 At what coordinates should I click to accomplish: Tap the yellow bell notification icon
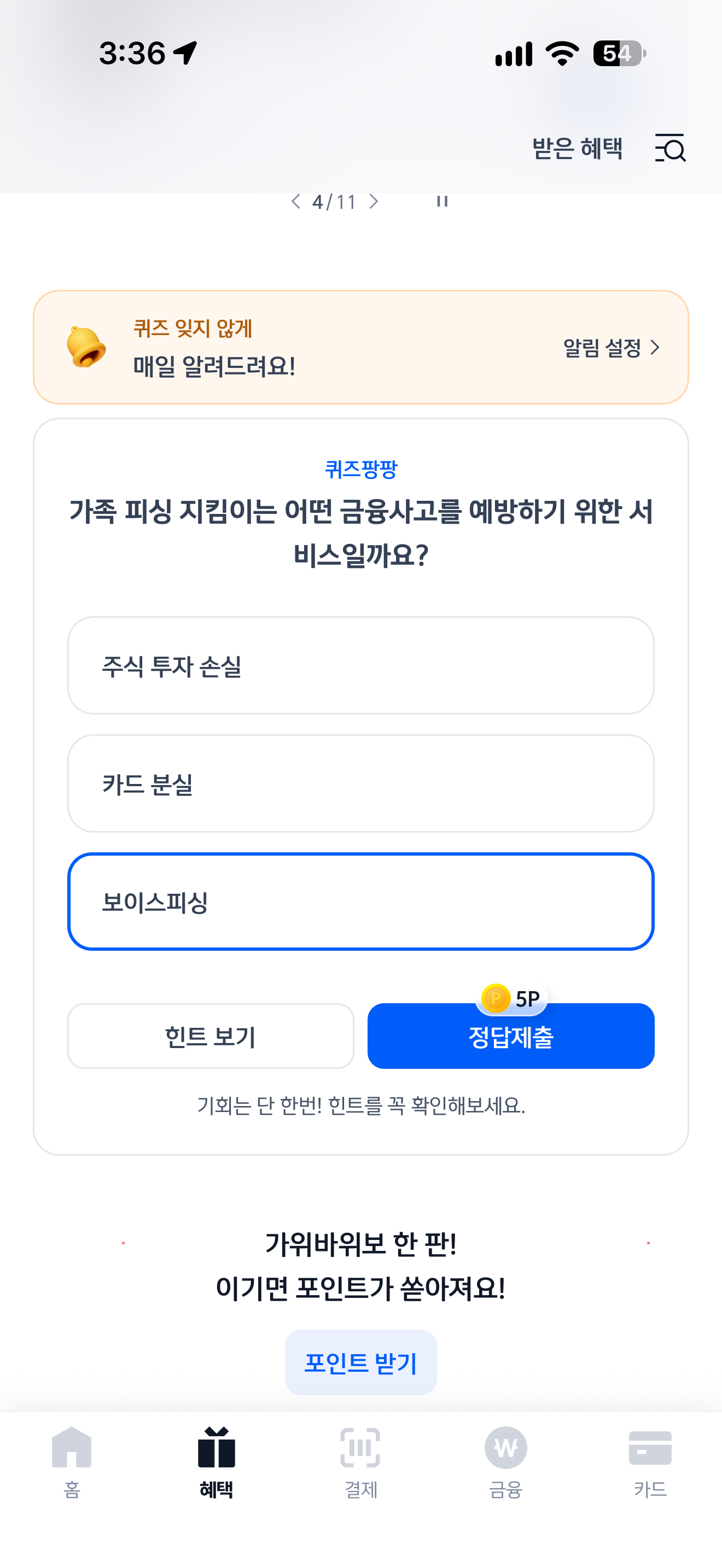(x=85, y=347)
